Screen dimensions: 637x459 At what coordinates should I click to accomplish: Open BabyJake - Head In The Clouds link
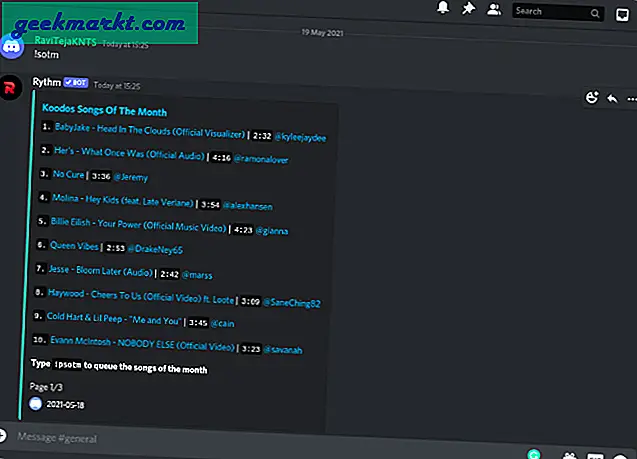tap(150, 130)
